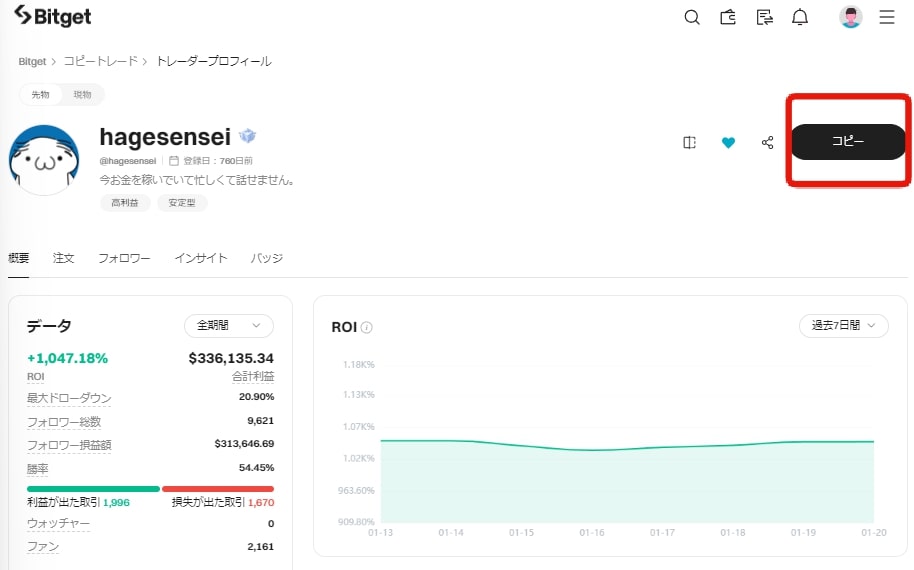Click the red losing trades bar

click(217, 489)
